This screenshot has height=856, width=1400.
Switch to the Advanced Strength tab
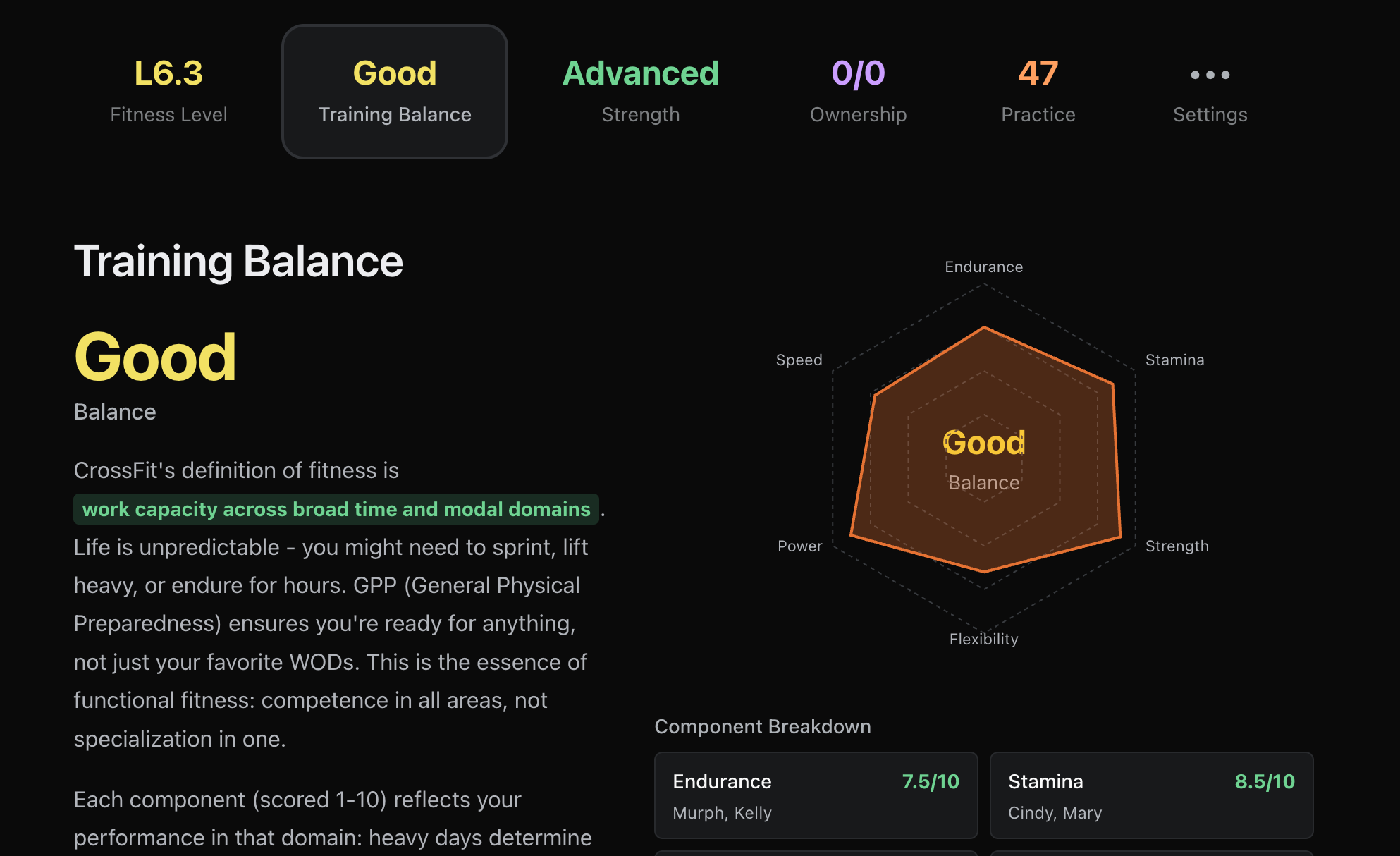tap(640, 92)
